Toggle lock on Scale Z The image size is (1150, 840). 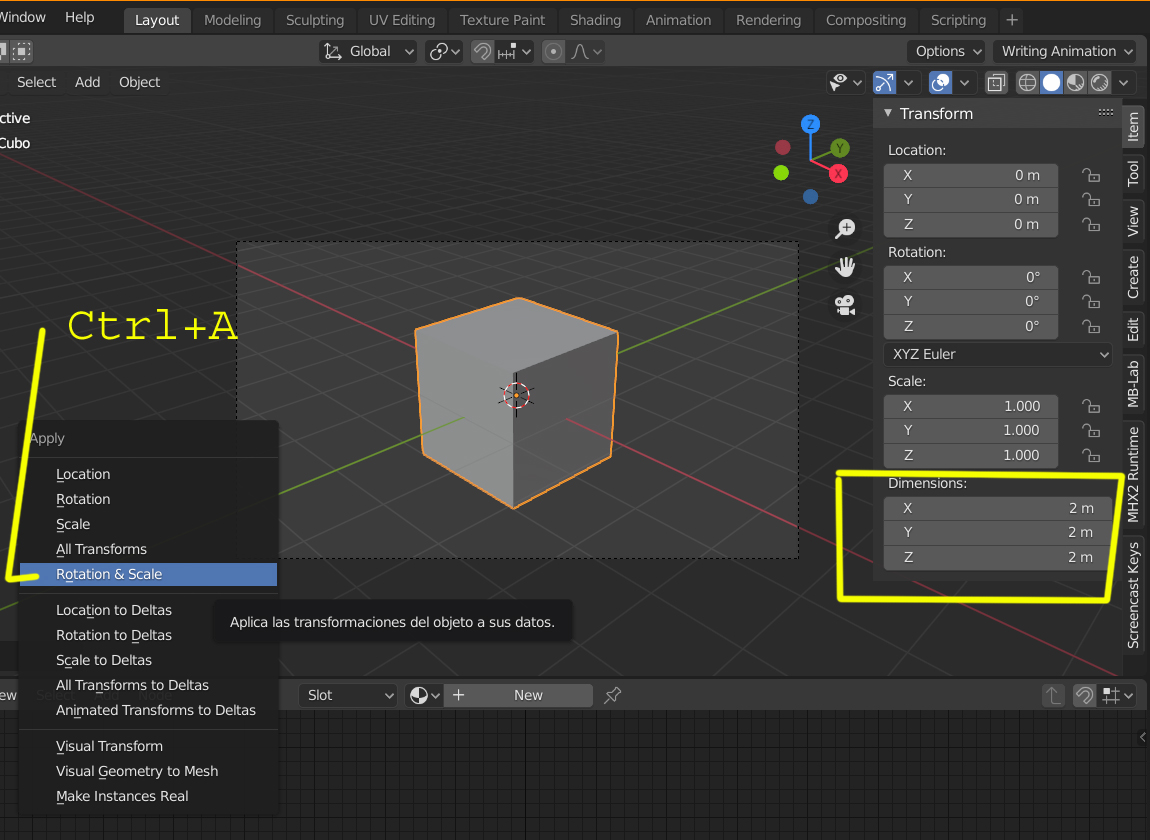(x=1091, y=456)
